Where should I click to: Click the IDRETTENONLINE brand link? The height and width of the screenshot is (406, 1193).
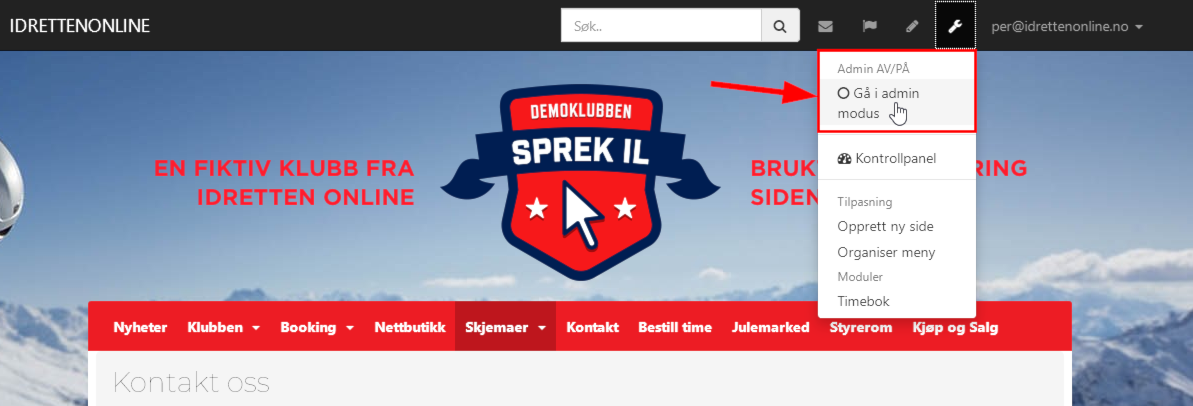point(80,26)
